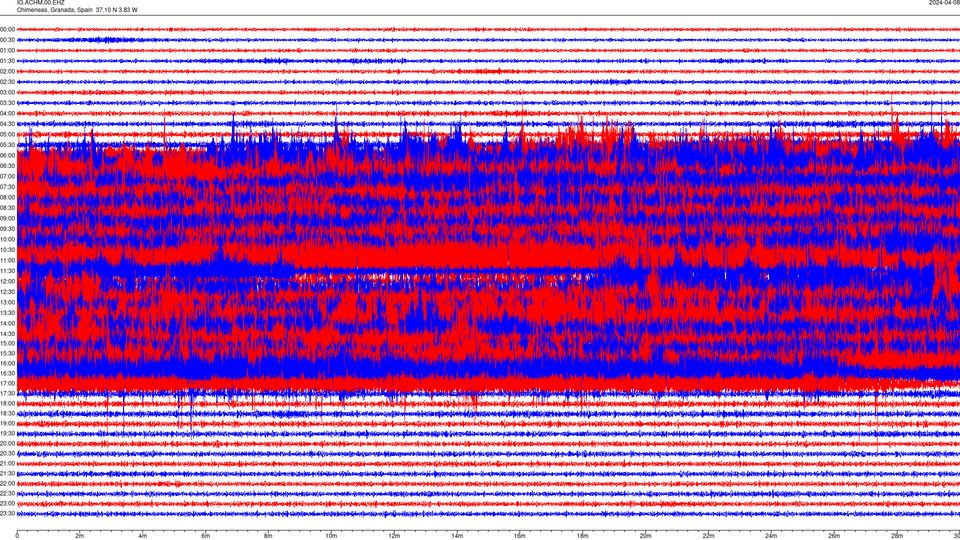The width and height of the screenshot is (960, 540).
Task: Select the 00:30 trace time label
Action: [x=7, y=40]
